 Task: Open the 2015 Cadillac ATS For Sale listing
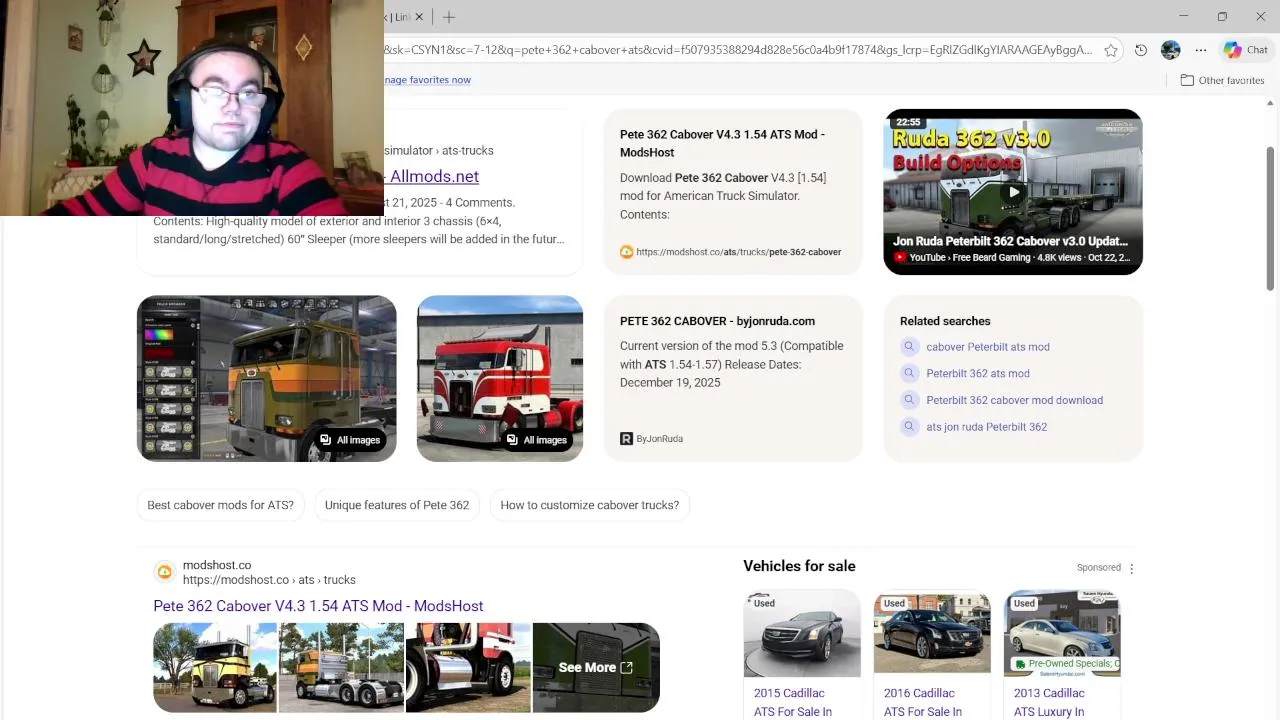pos(793,702)
